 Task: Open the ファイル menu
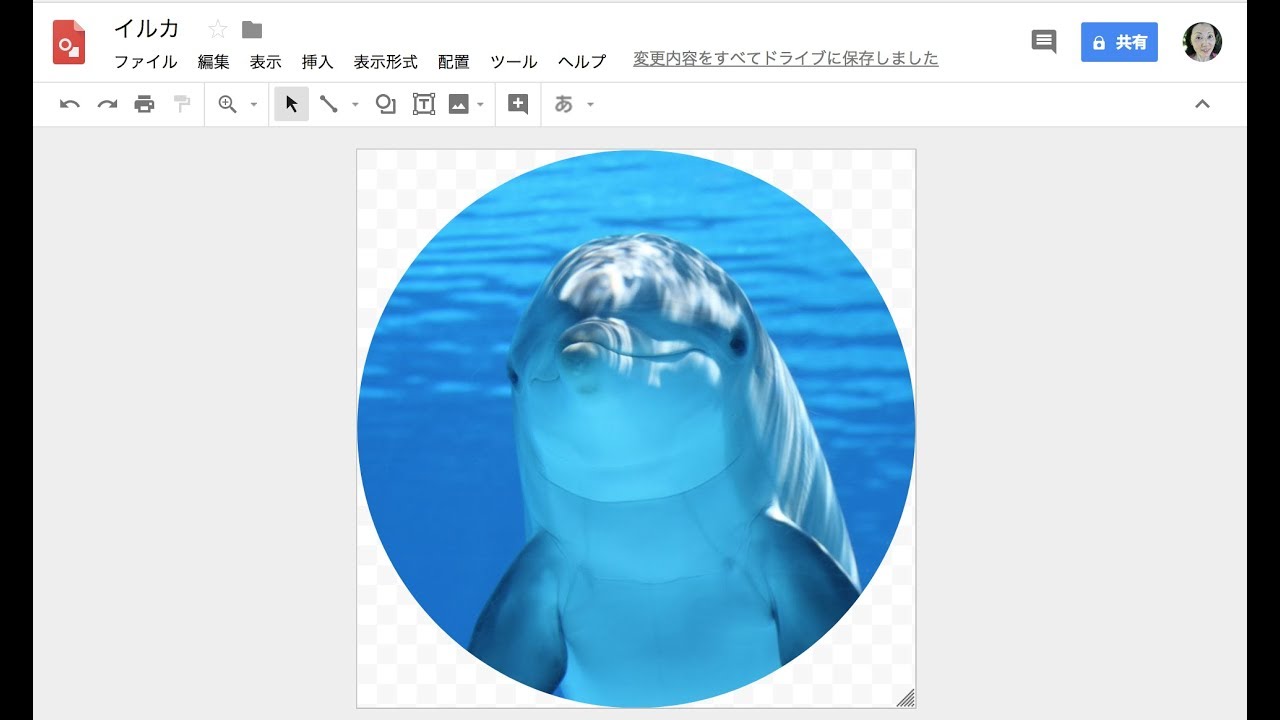pyautogui.click(x=145, y=62)
